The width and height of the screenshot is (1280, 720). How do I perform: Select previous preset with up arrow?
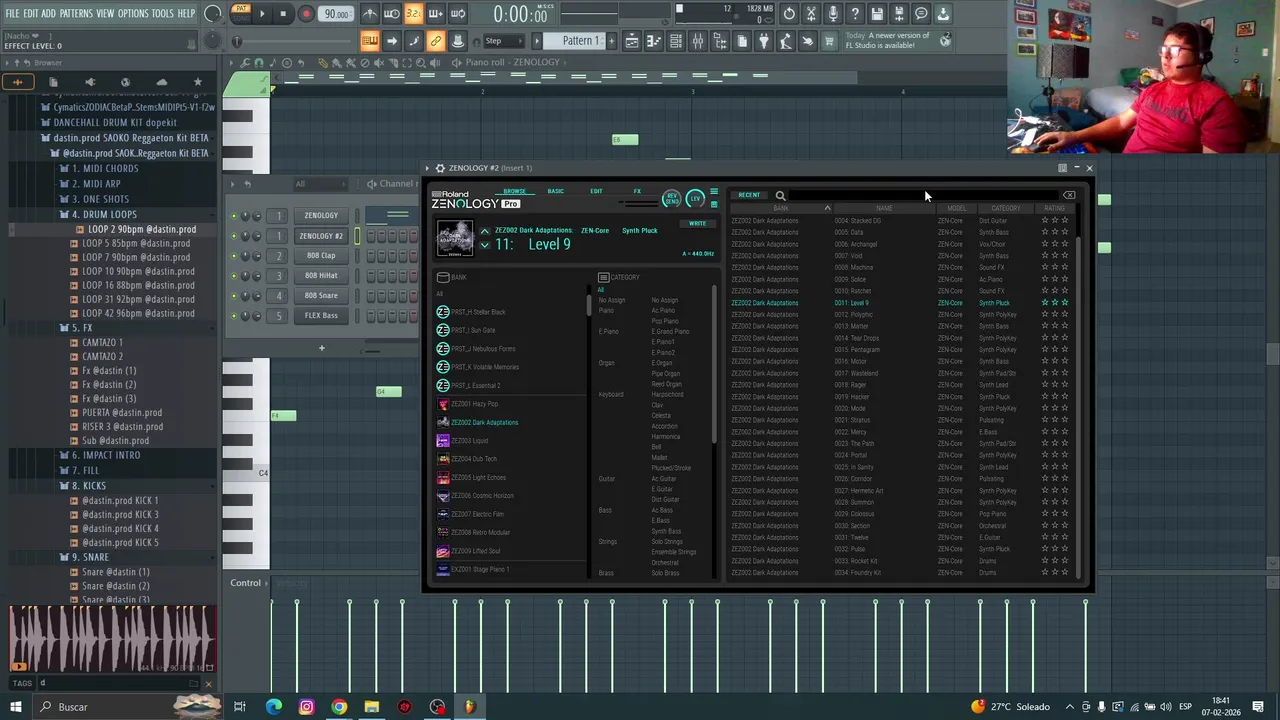point(485,232)
